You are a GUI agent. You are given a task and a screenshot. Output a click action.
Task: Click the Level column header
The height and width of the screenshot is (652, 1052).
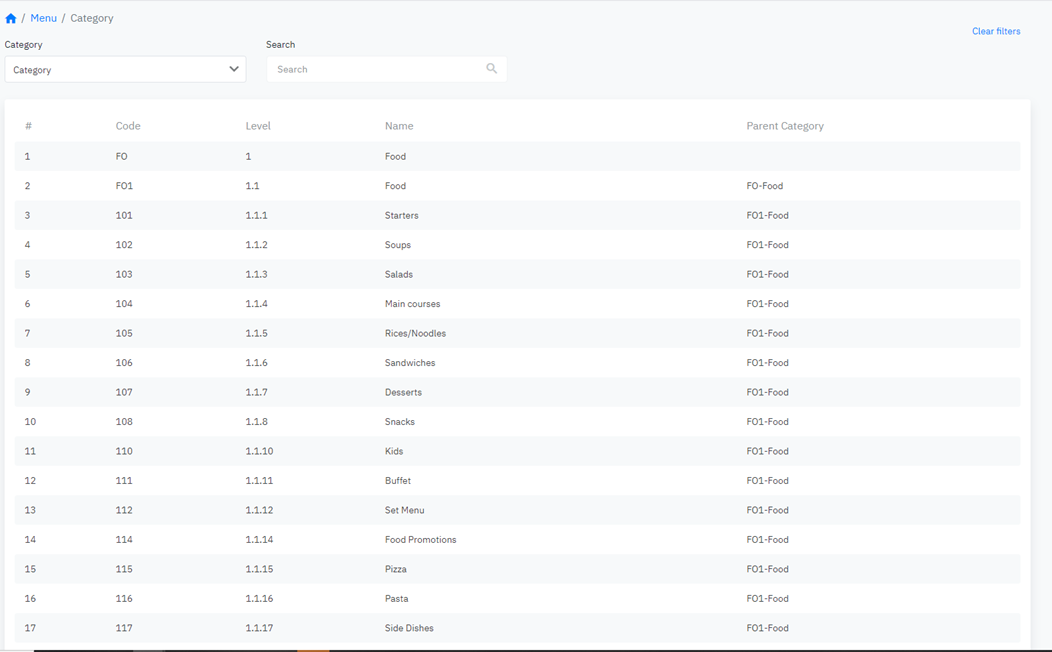click(x=258, y=125)
